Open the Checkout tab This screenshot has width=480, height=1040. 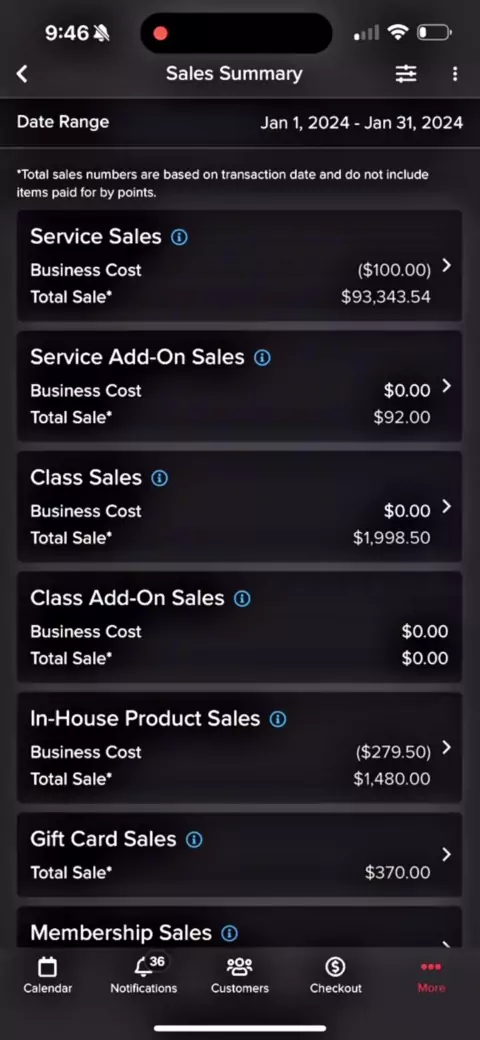pyautogui.click(x=335, y=976)
